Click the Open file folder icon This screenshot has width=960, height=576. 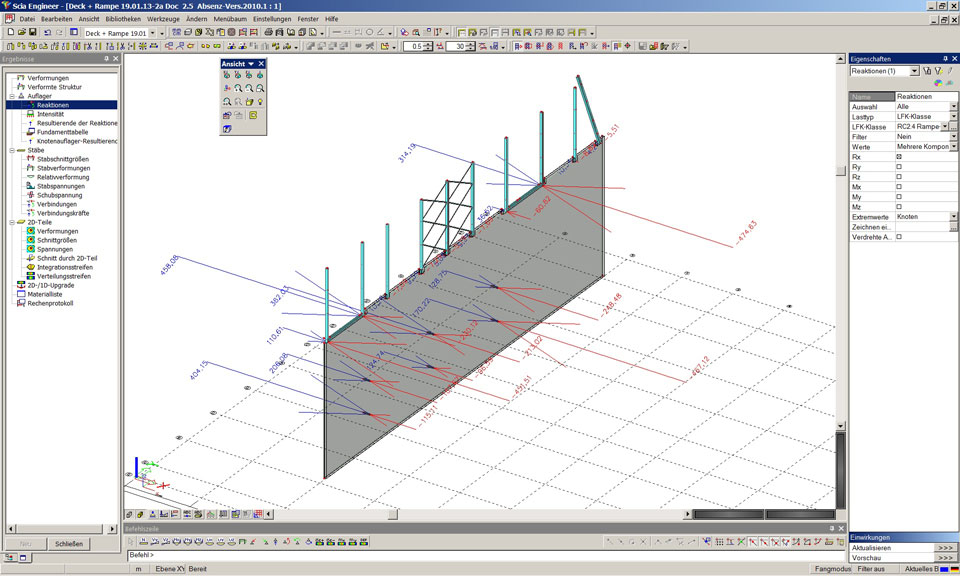21,33
